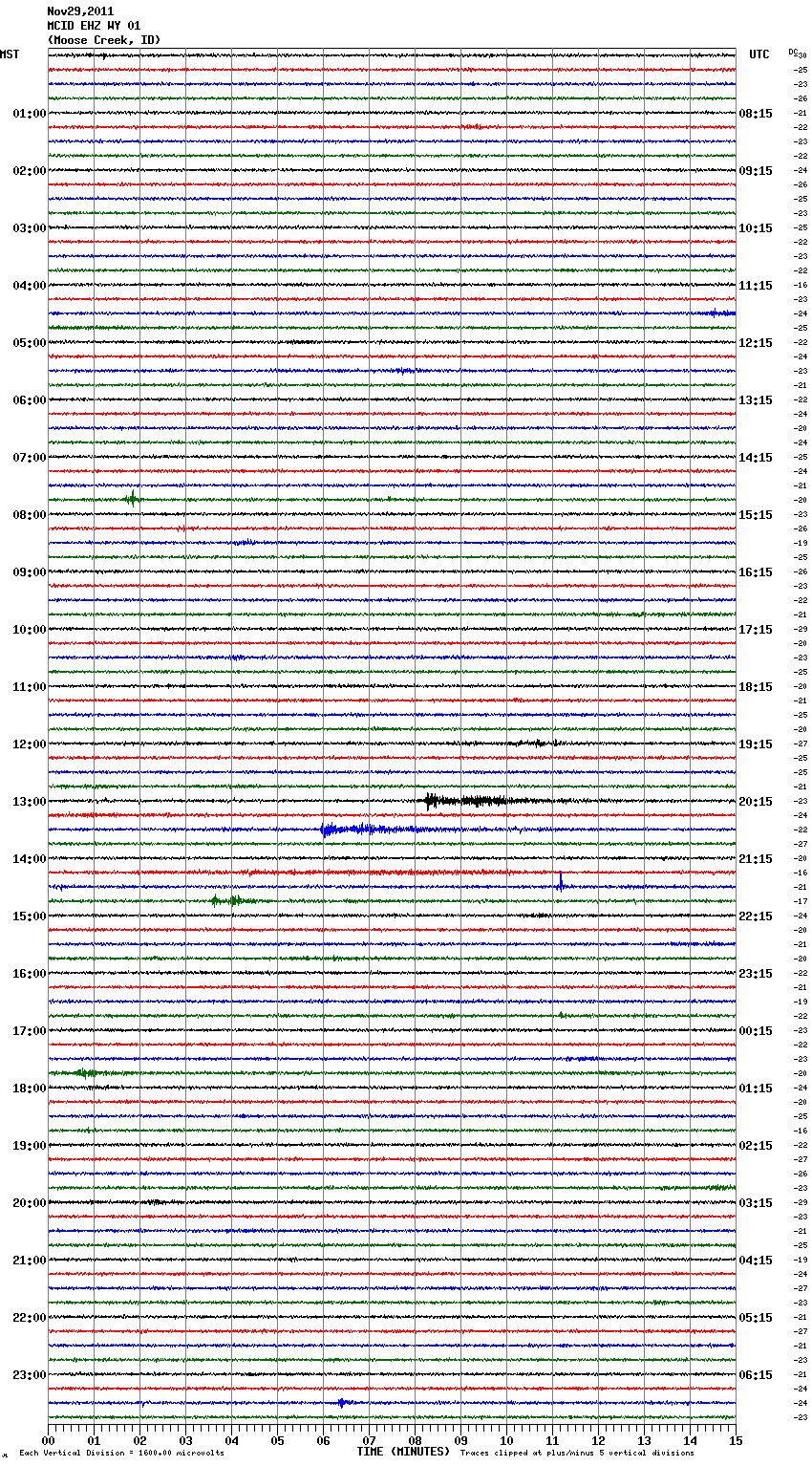Click the 04:00 MST hour label
The image size is (812, 1466).
[30, 286]
